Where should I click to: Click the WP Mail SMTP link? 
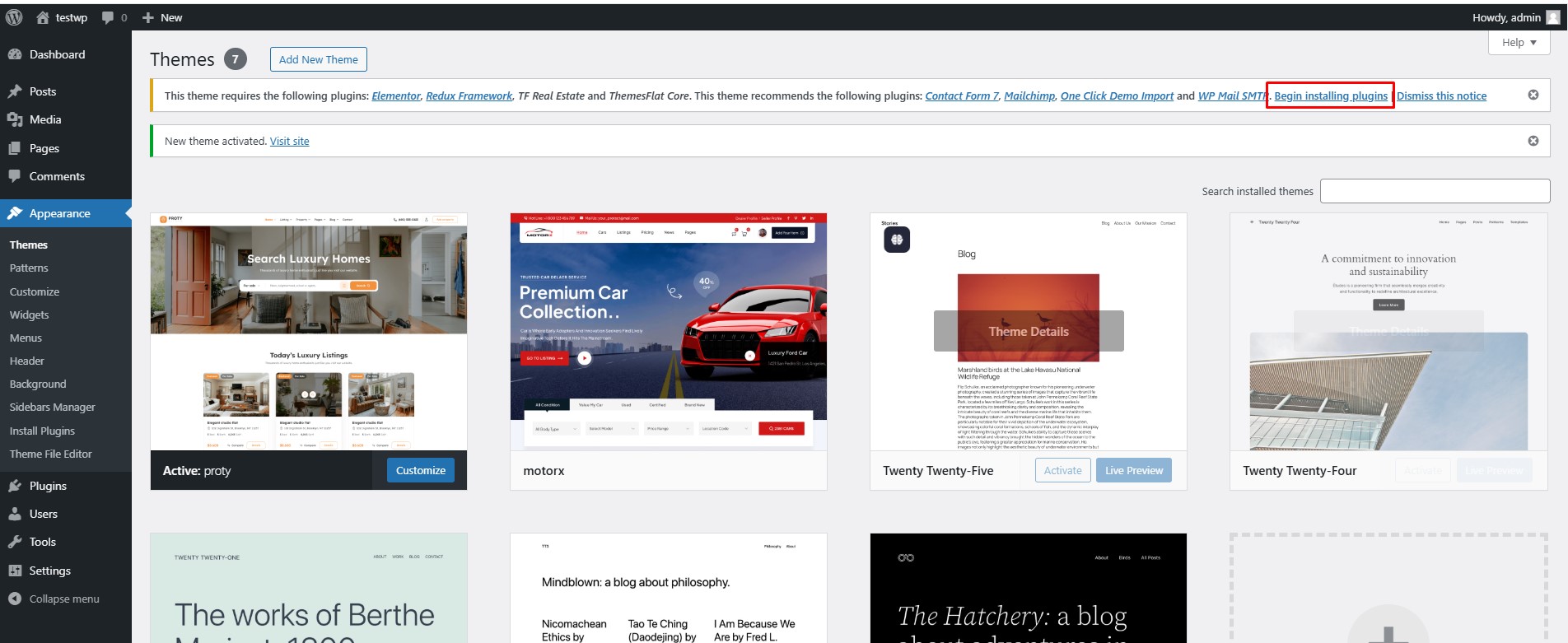[1233, 96]
